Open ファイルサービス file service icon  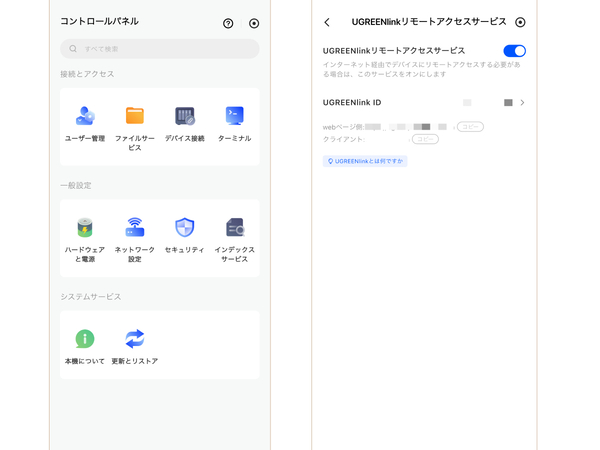click(135, 116)
